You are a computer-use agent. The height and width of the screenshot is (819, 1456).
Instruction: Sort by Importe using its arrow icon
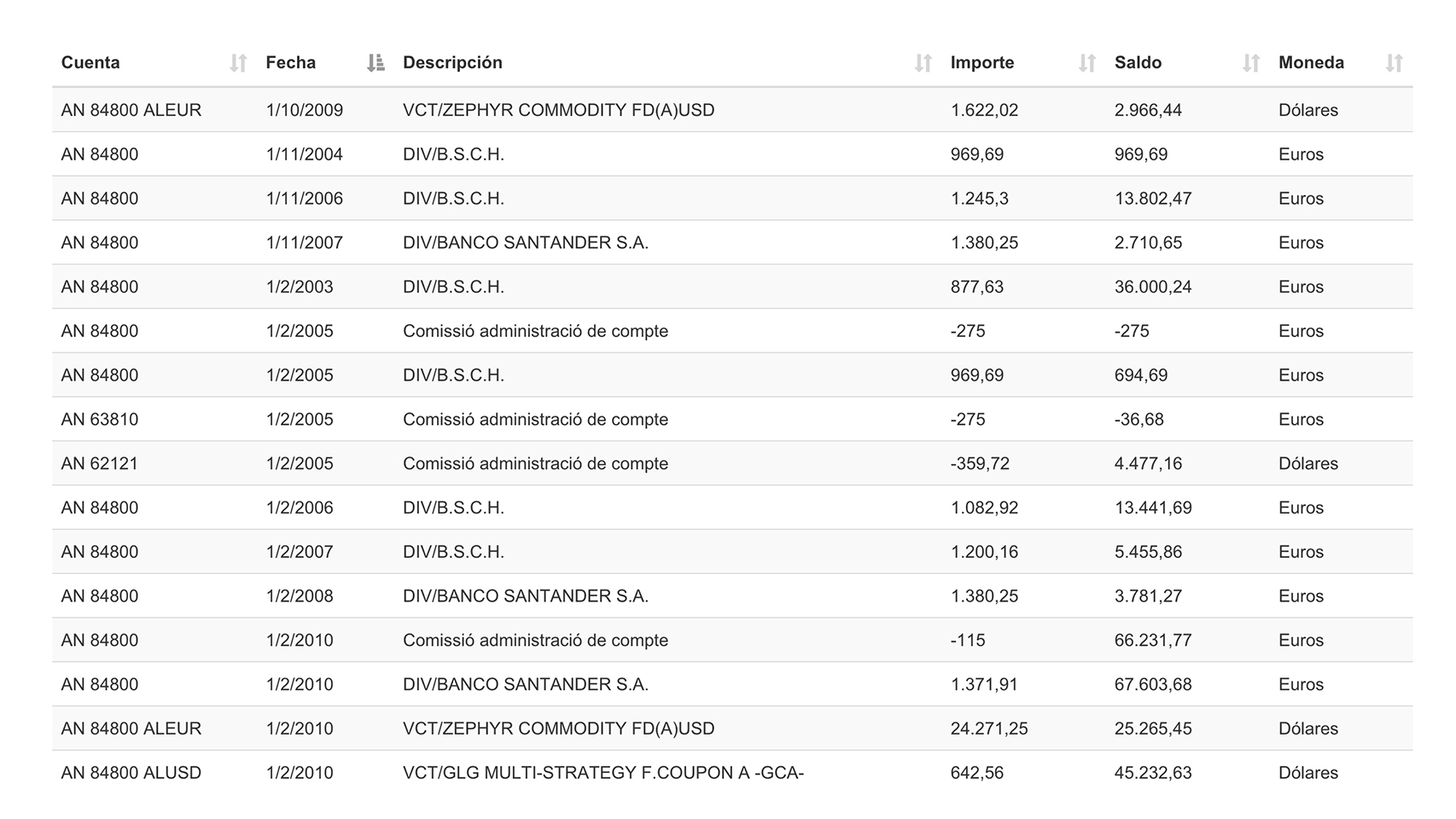click(1086, 63)
